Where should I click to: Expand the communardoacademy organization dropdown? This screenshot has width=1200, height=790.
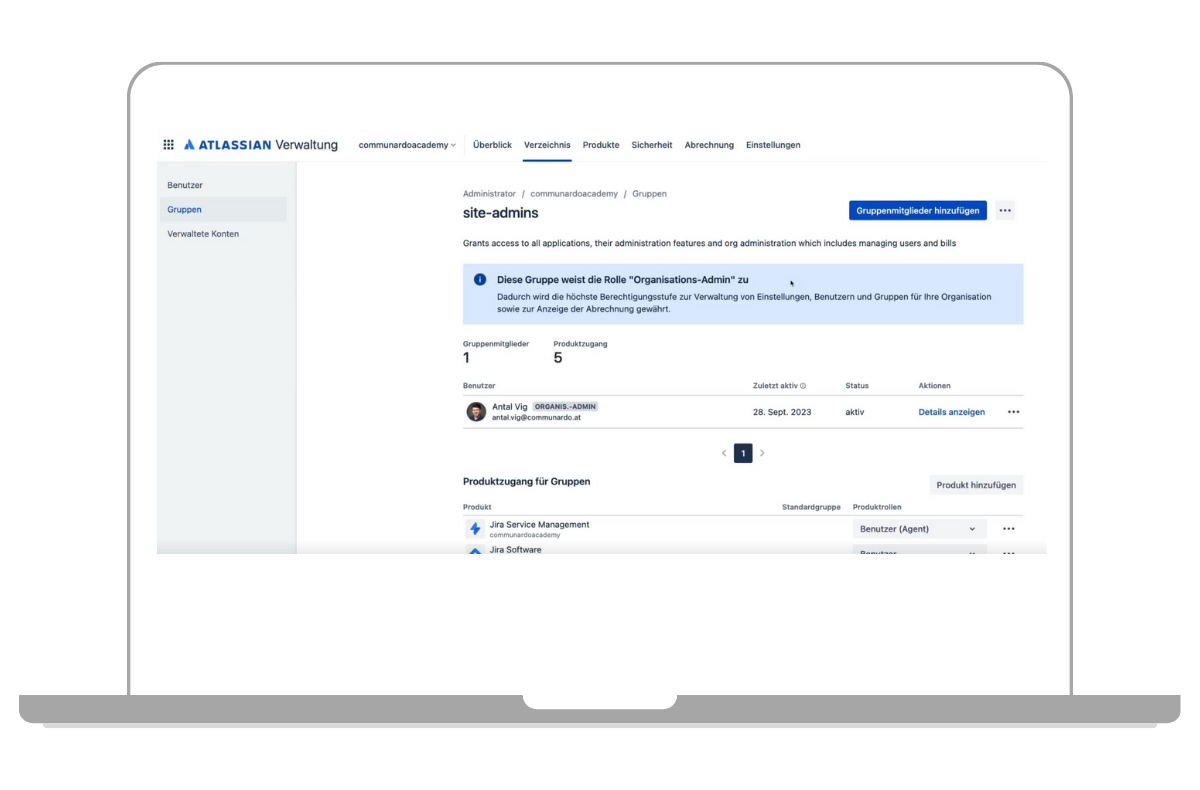pyautogui.click(x=407, y=145)
